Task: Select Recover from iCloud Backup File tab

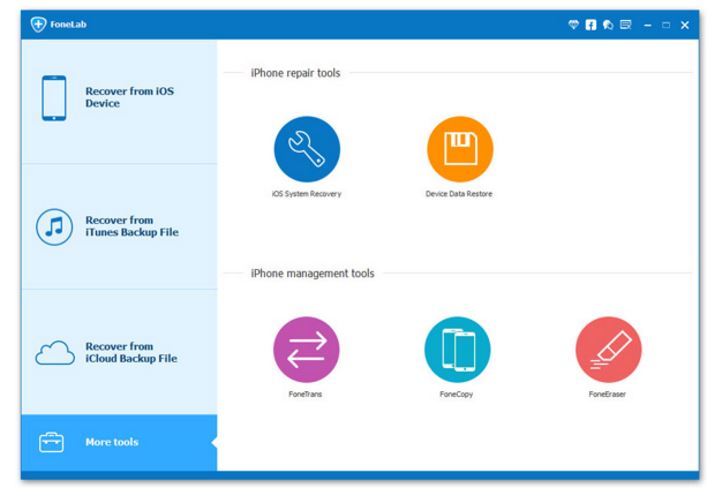Action: click(x=119, y=352)
